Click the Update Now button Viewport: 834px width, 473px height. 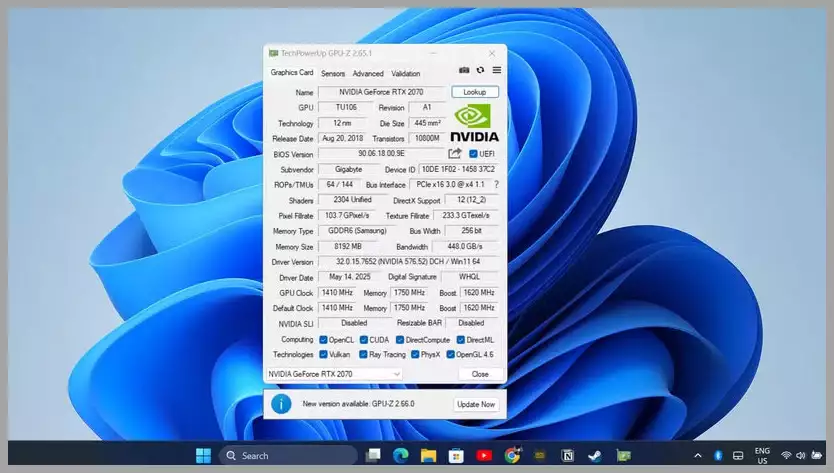click(x=476, y=404)
